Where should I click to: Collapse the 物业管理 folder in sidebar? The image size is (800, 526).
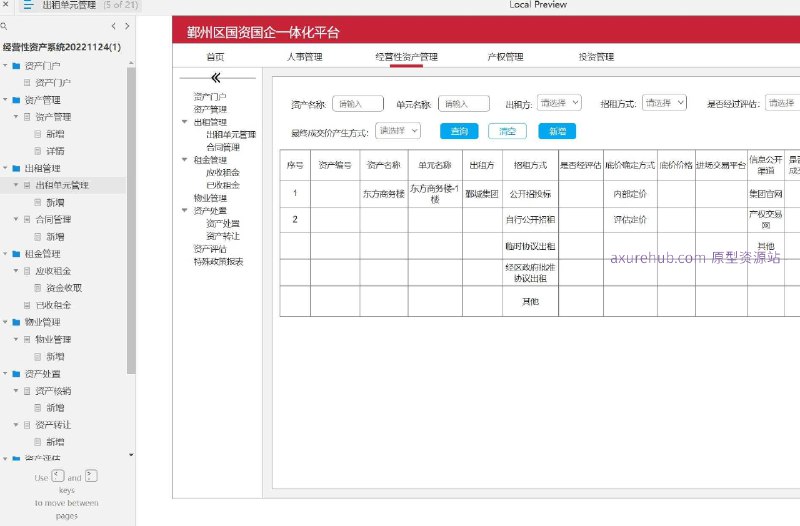(x=5, y=322)
